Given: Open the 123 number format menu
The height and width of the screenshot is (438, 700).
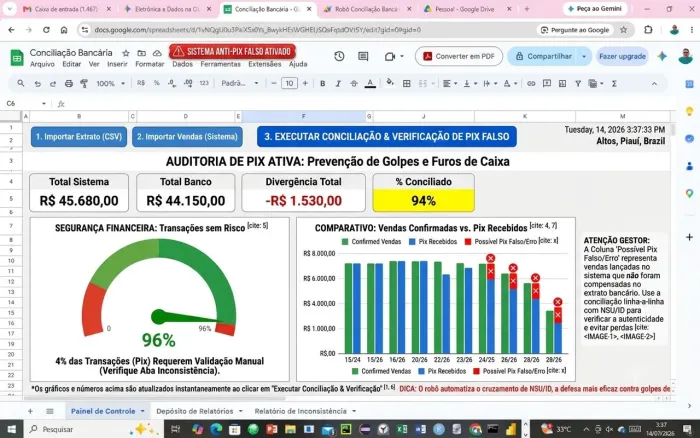Looking at the screenshot, I should [x=204, y=83].
